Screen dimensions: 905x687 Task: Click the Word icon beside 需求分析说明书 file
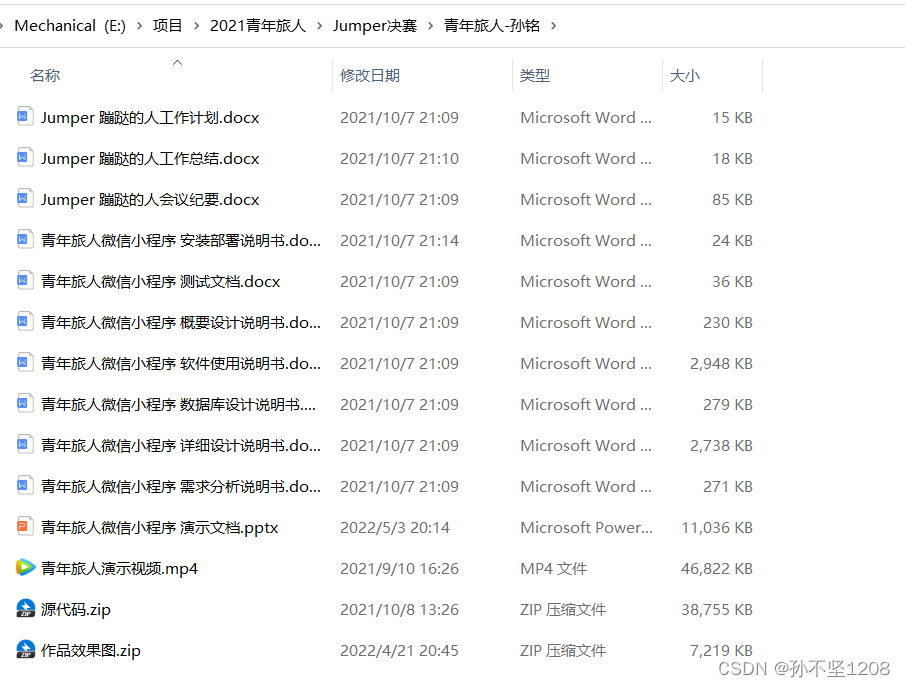click(x=24, y=485)
